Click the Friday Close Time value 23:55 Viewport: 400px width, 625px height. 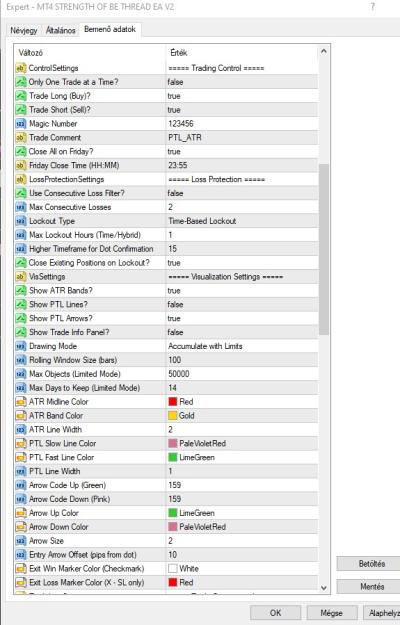click(x=178, y=165)
